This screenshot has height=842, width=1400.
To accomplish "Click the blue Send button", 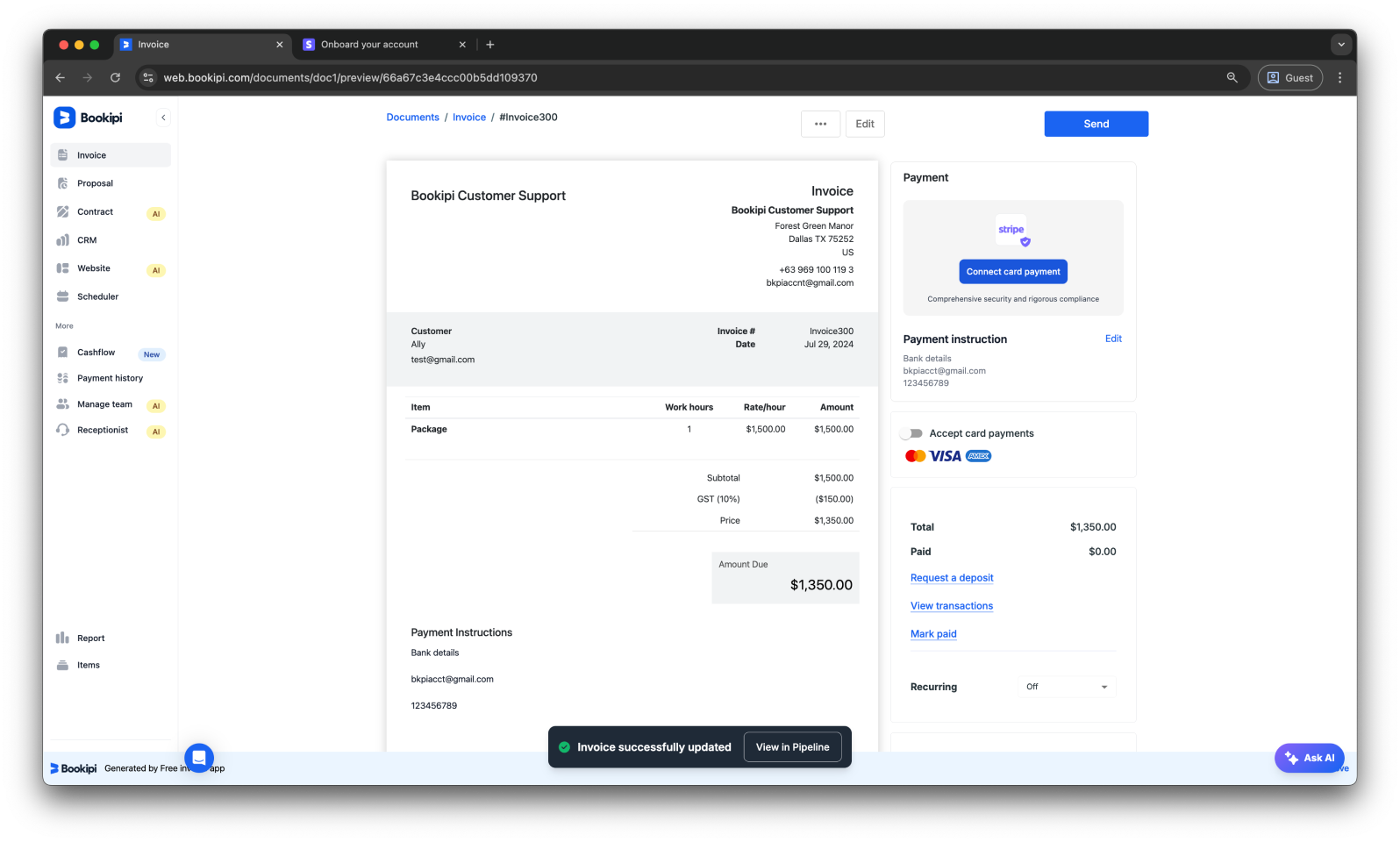I will point(1096,124).
